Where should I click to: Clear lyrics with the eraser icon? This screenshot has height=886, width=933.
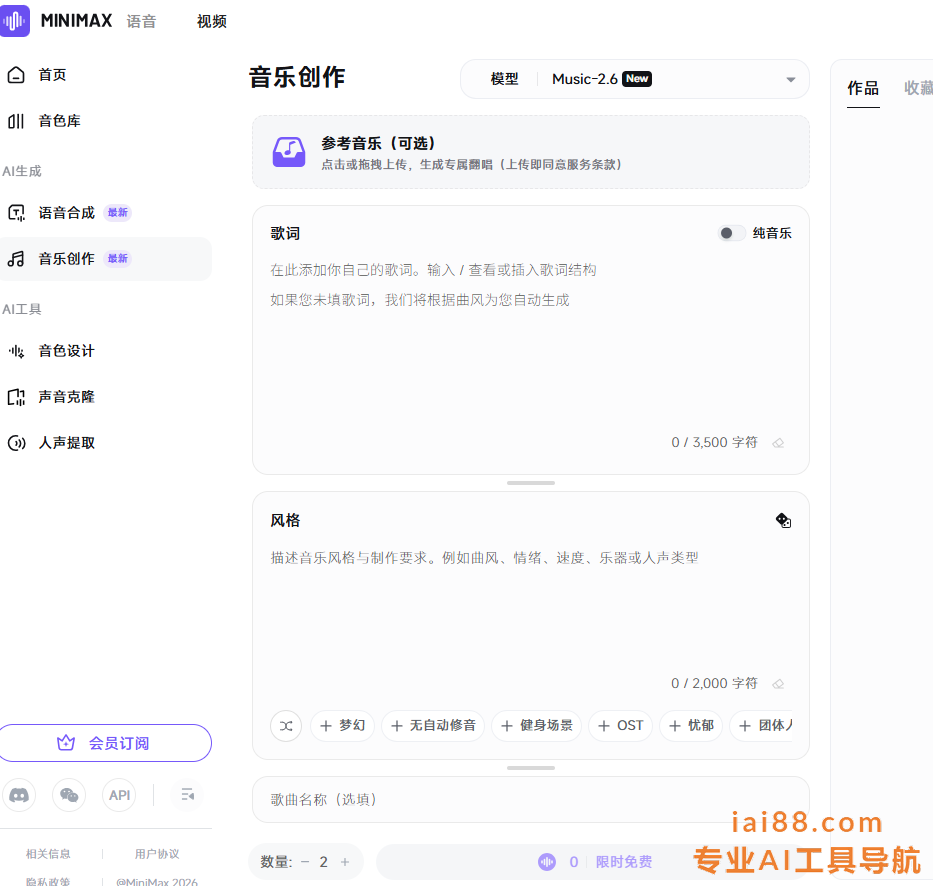tap(778, 443)
